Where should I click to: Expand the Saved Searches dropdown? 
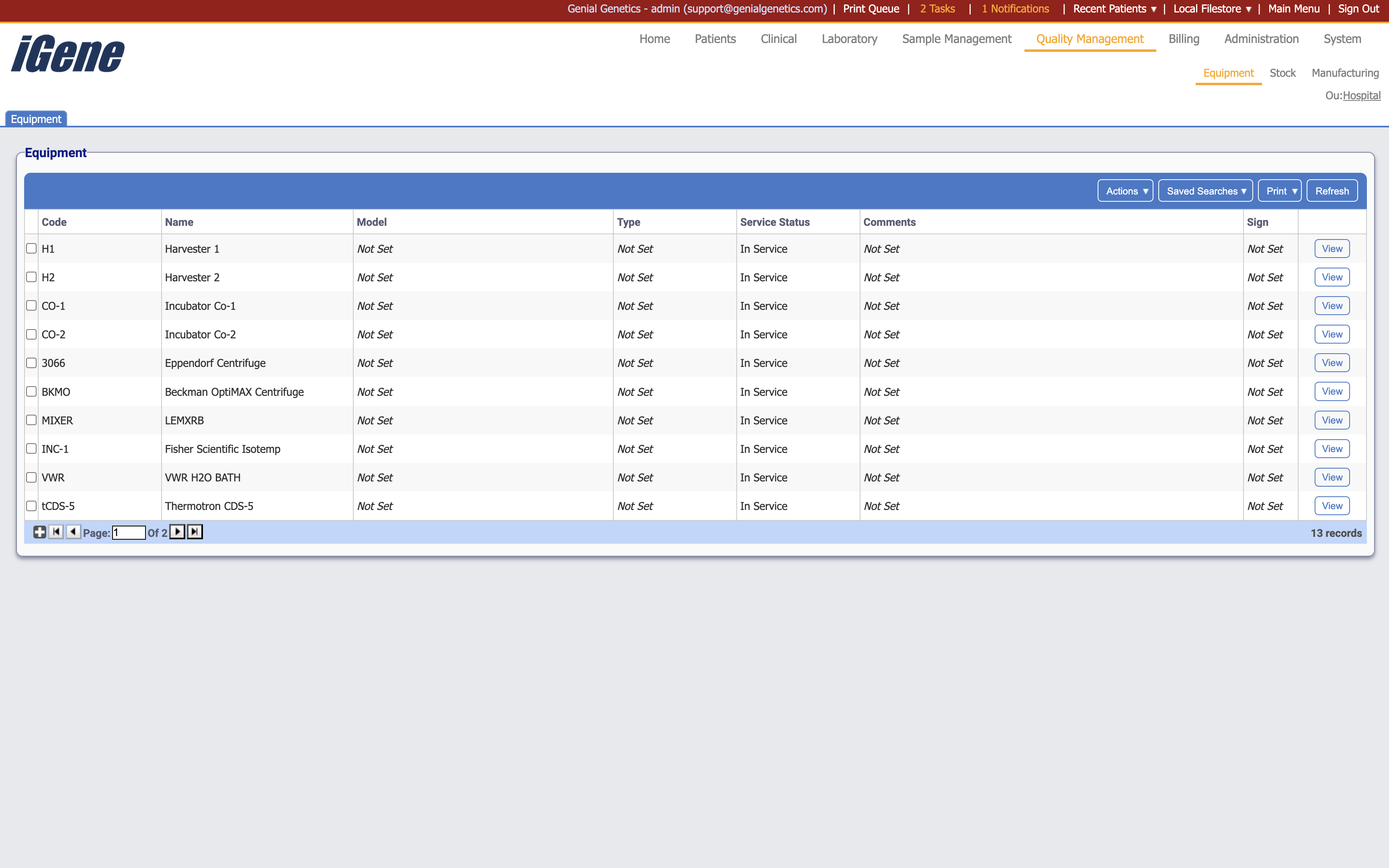[1205, 191]
